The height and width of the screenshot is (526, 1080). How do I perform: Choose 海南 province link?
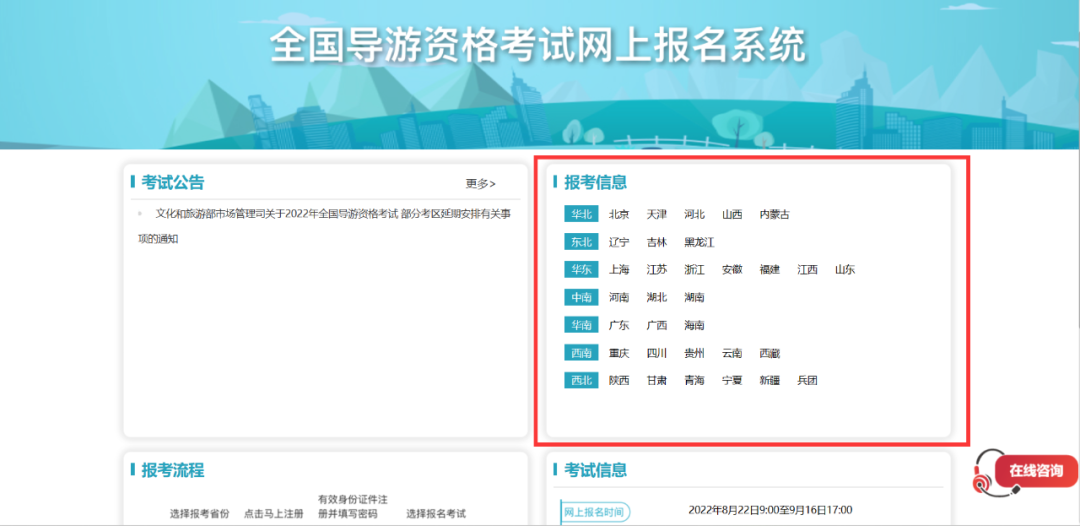pos(694,325)
